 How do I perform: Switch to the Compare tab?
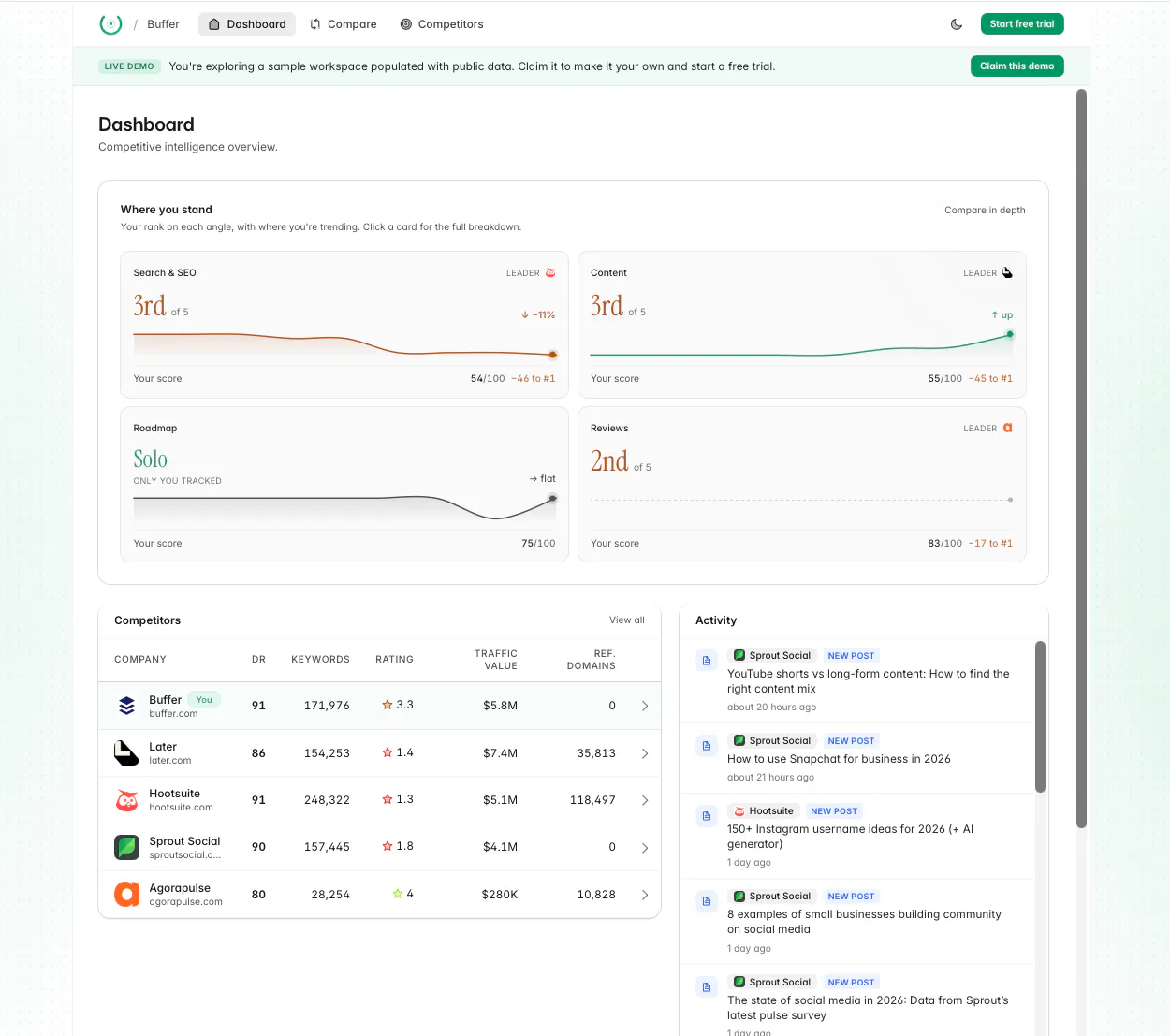[344, 24]
